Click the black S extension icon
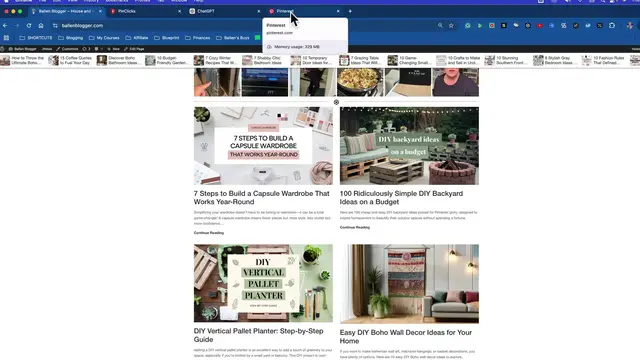Viewport: 640px width, 360px height. pos(504,25)
